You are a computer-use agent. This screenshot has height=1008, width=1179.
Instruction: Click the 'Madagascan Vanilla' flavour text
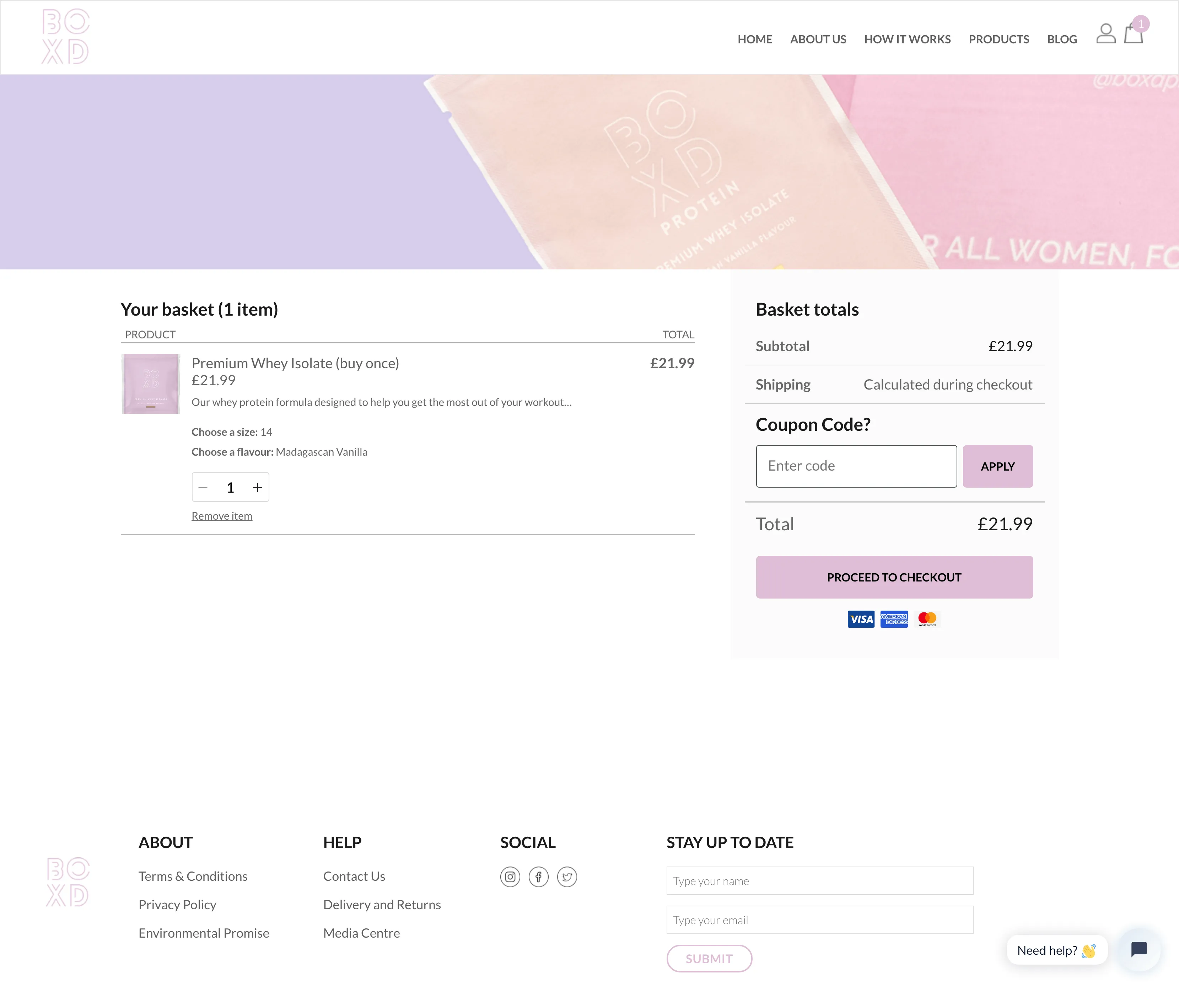[322, 452]
